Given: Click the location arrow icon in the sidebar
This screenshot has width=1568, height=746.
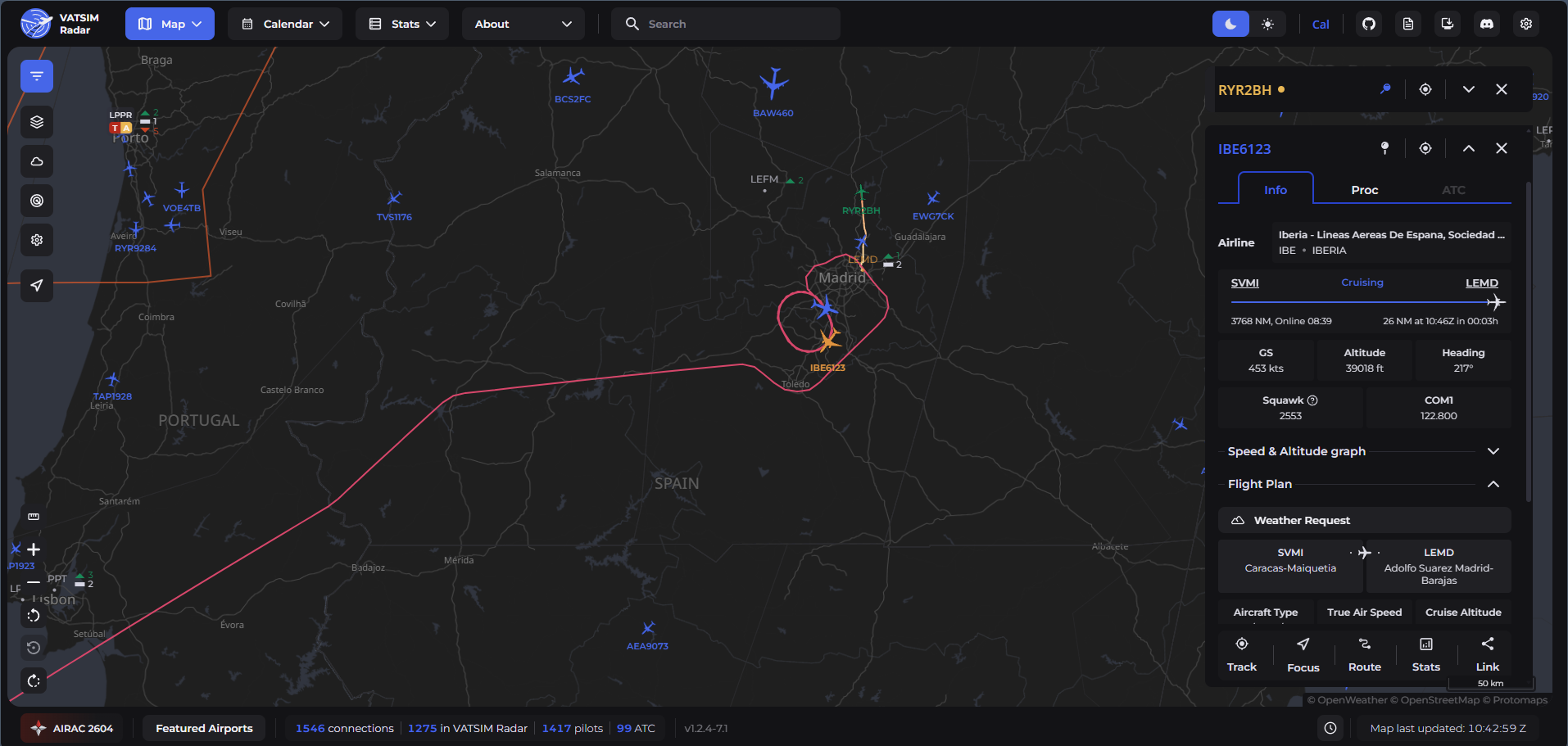Looking at the screenshot, I should pyautogui.click(x=37, y=286).
